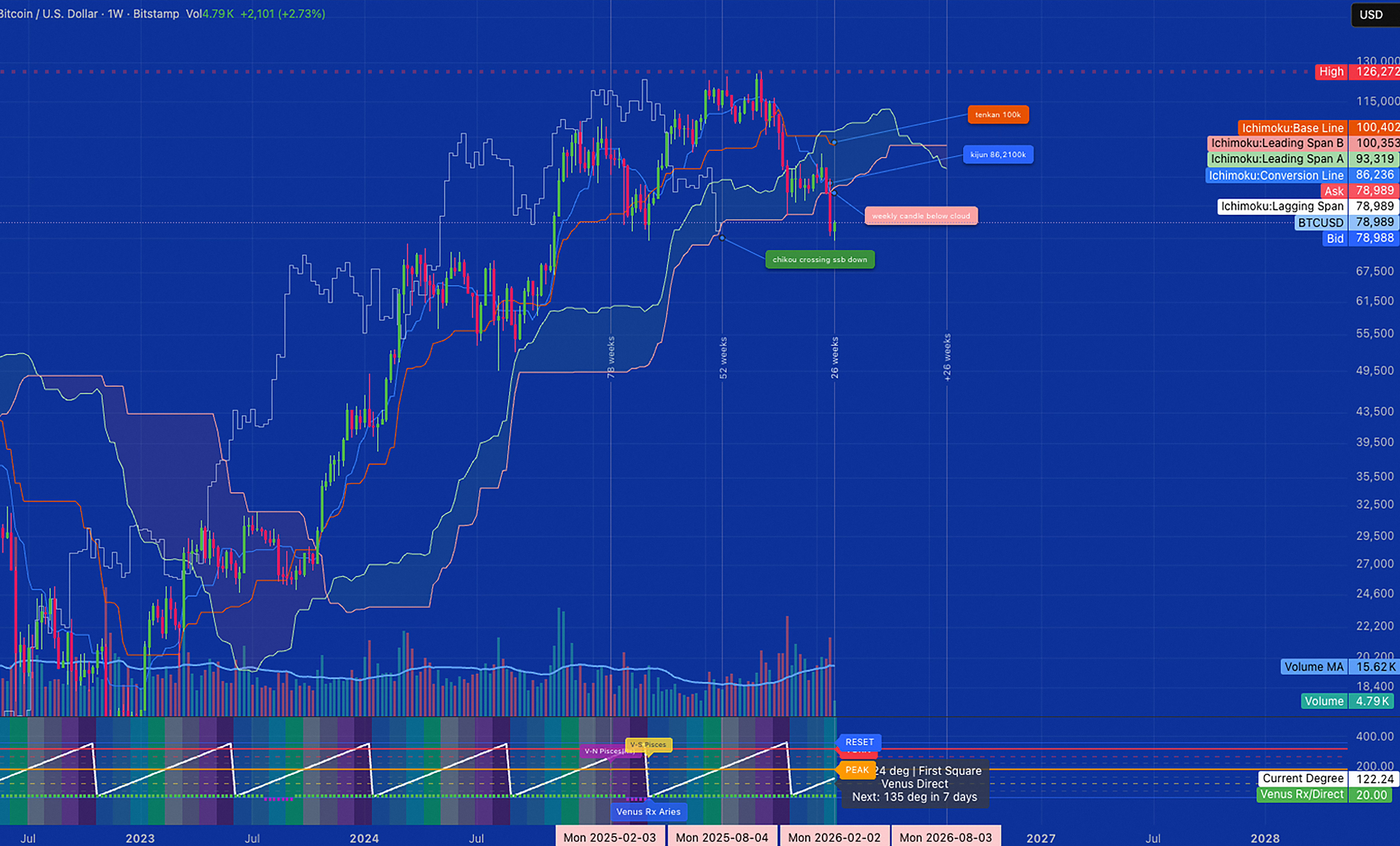1400x846 pixels.
Task: Click the yellow 'V-S Pisces' marker
Action: pos(648,745)
